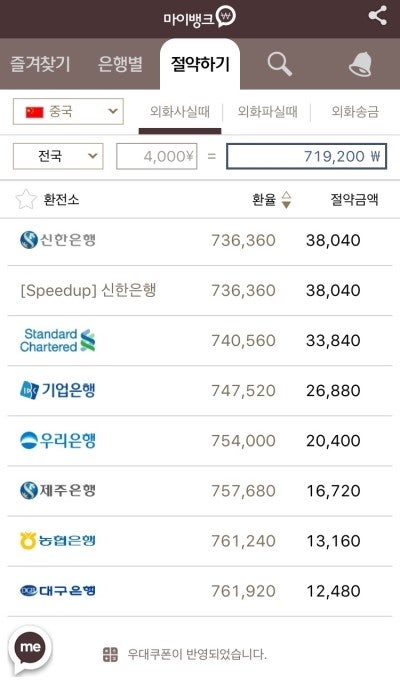The width and height of the screenshot is (400, 684).
Task: Expand the 중국 country dropdown
Action: [68, 112]
